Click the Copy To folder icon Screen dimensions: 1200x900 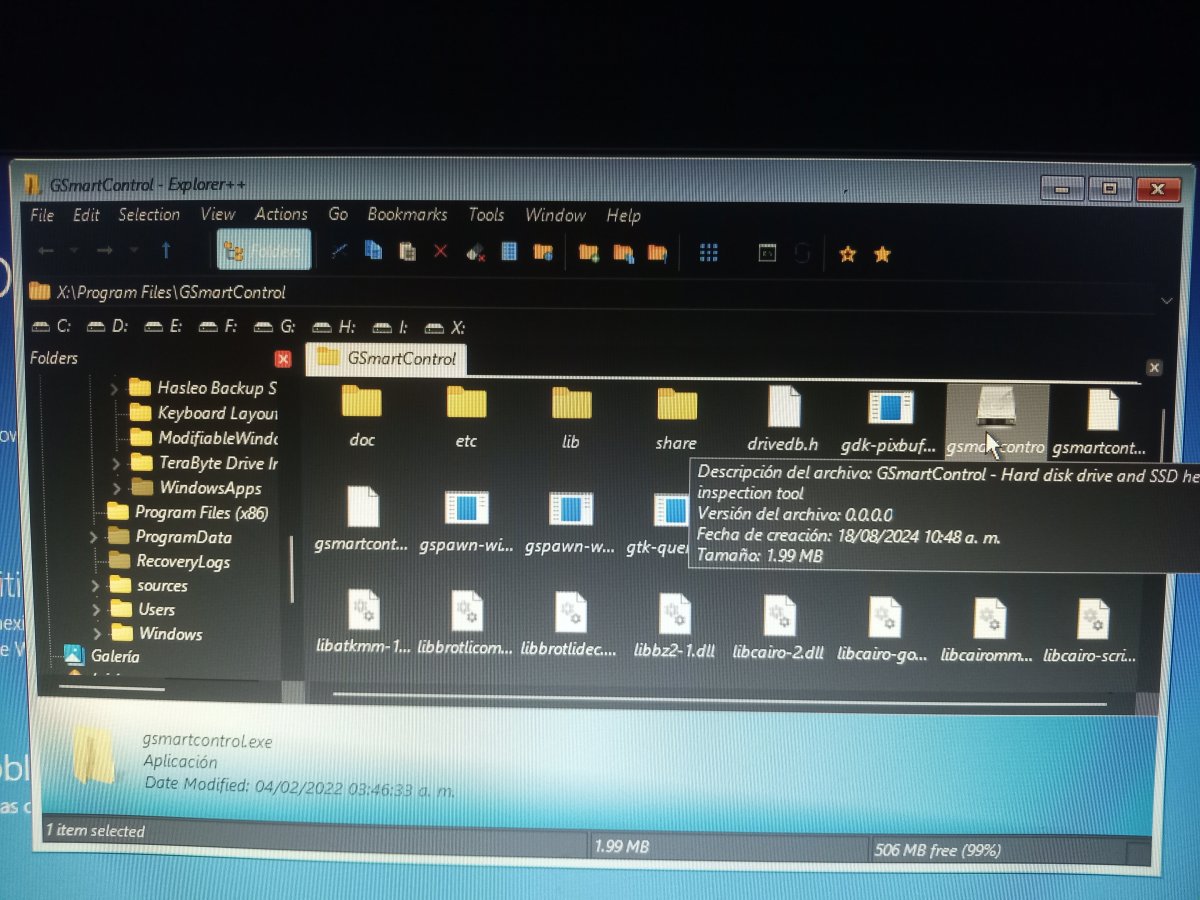(x=623, y=253)
